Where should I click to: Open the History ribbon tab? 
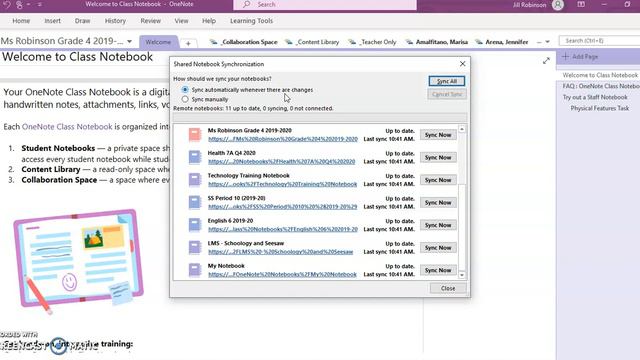pyautogui.click(x=115, y=21)
